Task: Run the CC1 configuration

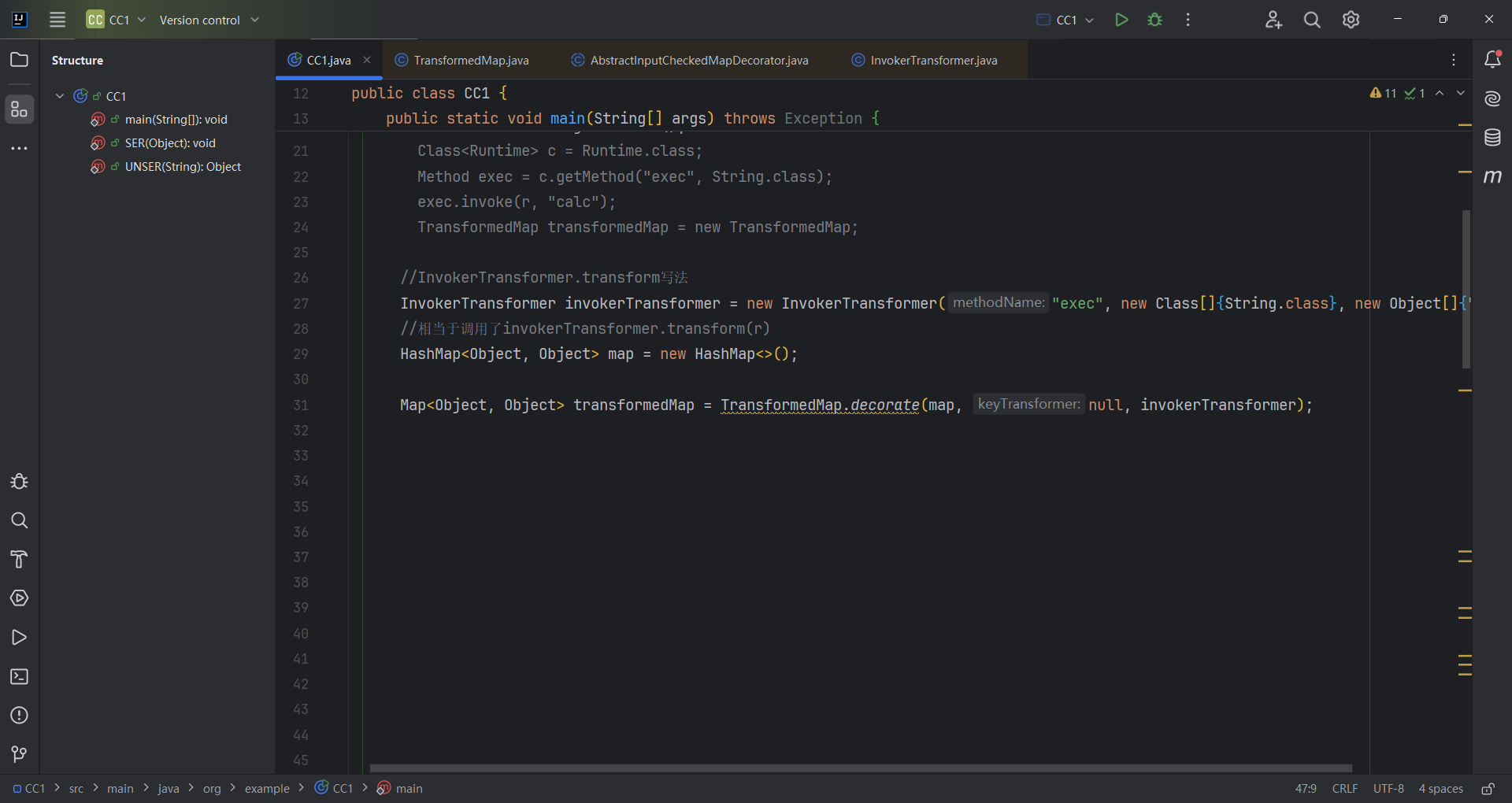Action: pos(1121,20)
